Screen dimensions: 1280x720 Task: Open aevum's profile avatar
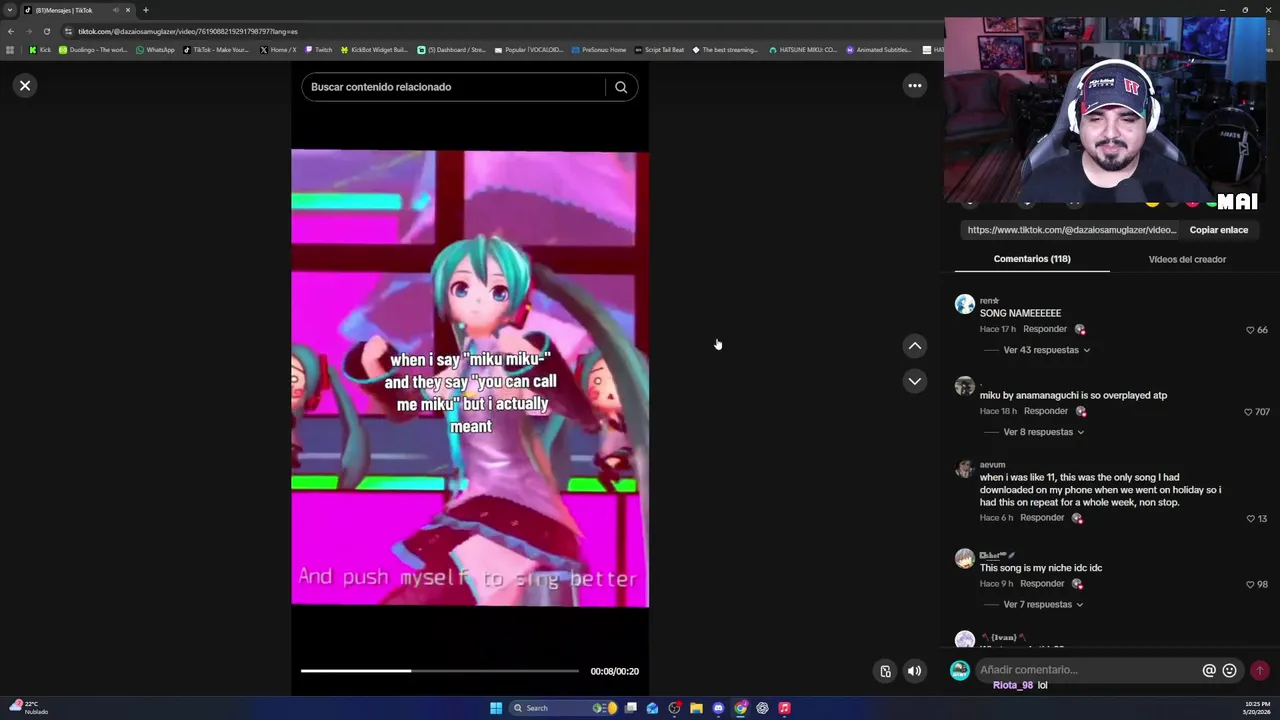(x=964, y=469)
